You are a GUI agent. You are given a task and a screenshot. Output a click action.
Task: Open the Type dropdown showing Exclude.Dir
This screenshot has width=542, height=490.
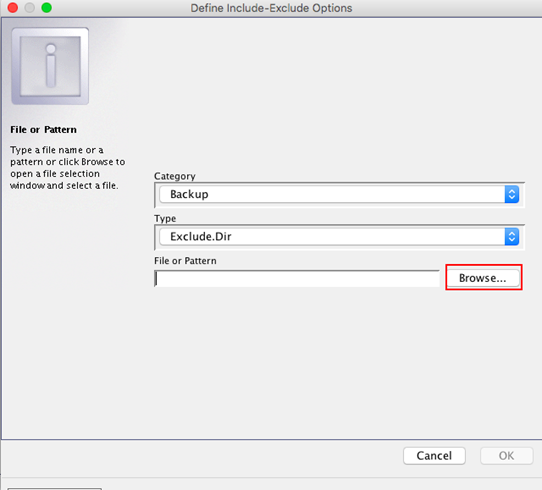(339, 237)
